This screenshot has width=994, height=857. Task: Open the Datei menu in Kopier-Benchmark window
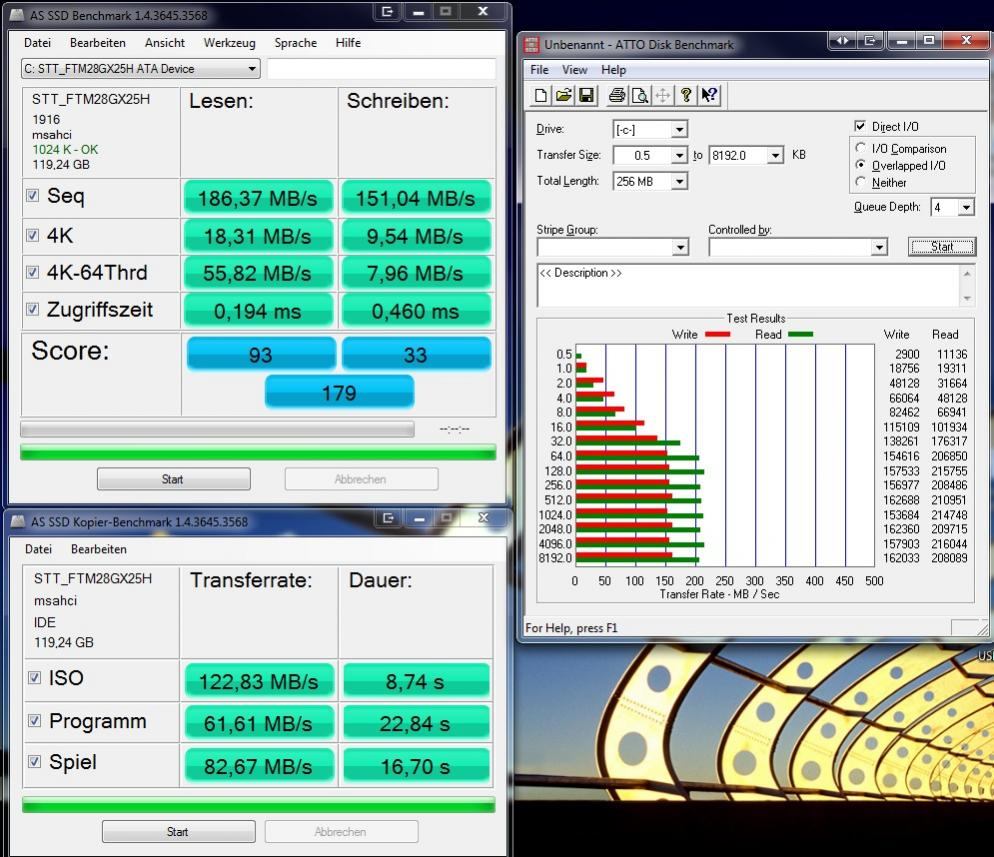click(38, 549)
